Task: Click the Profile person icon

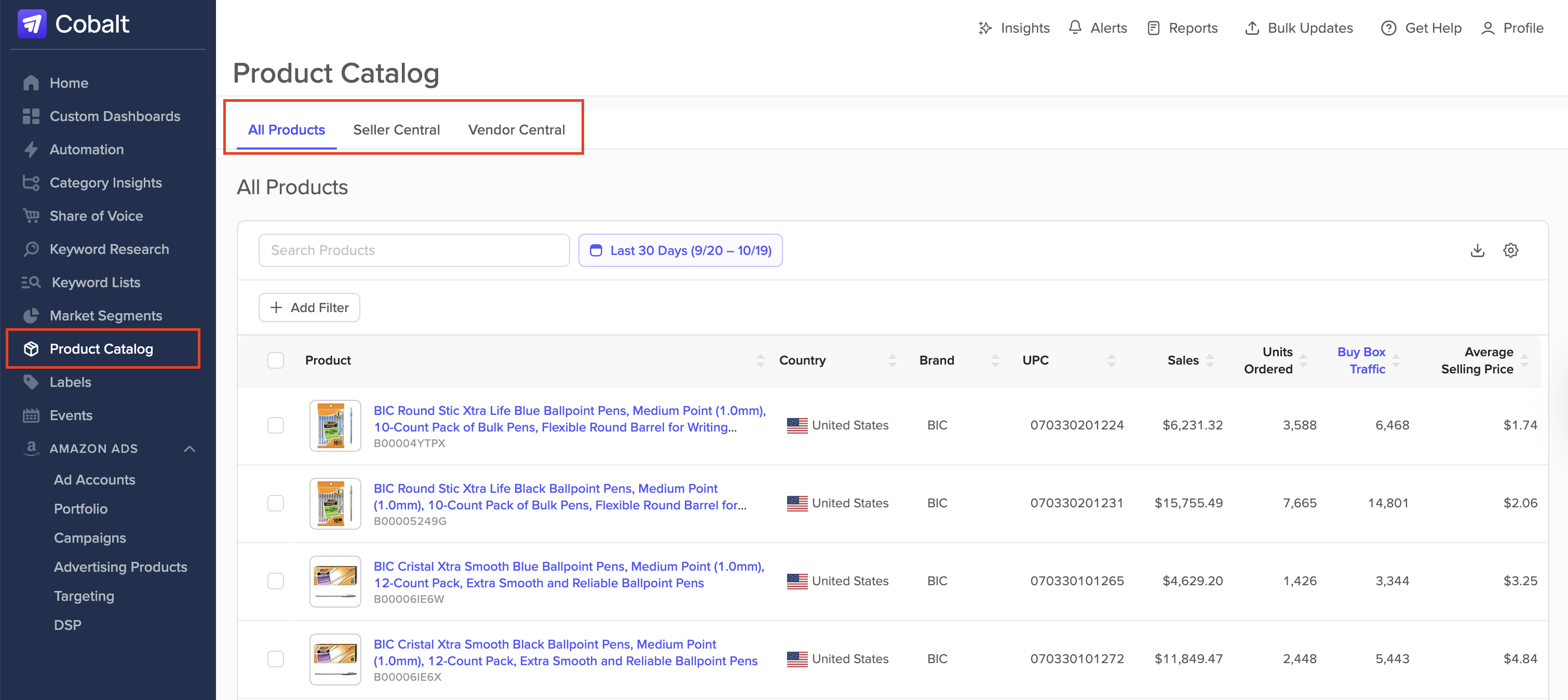Action: pos(1488,28)
